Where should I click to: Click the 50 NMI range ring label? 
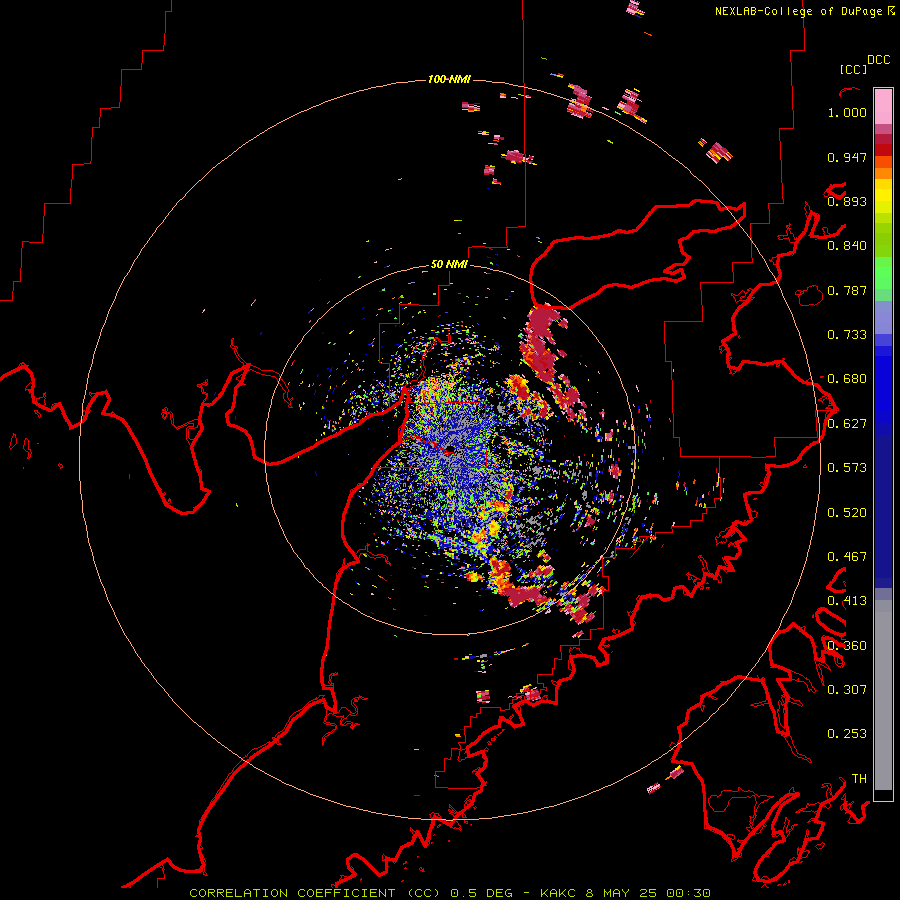(x=449, y=265)
